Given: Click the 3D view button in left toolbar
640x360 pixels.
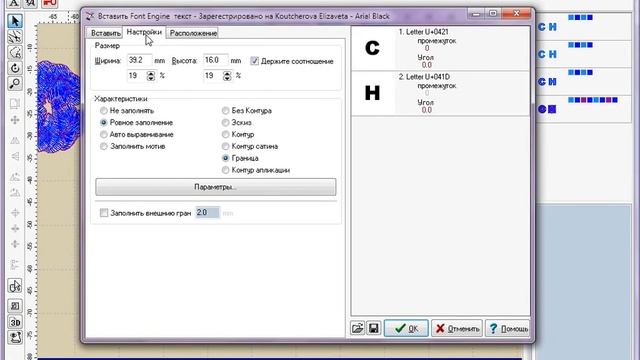Looking at the screenshot, I should point(15,322).
